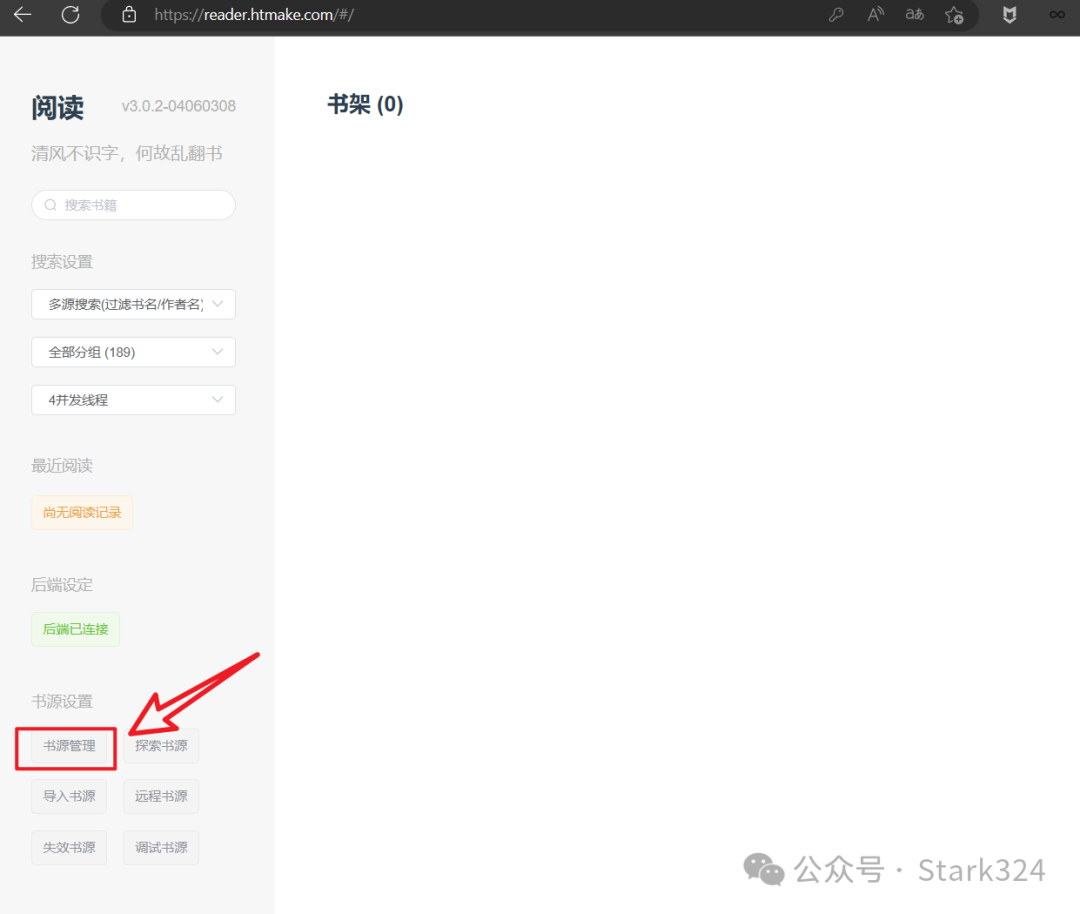1080x914 pixels.
Task: Click the 后端设定 section label
Action: click(x=62, y=585)
